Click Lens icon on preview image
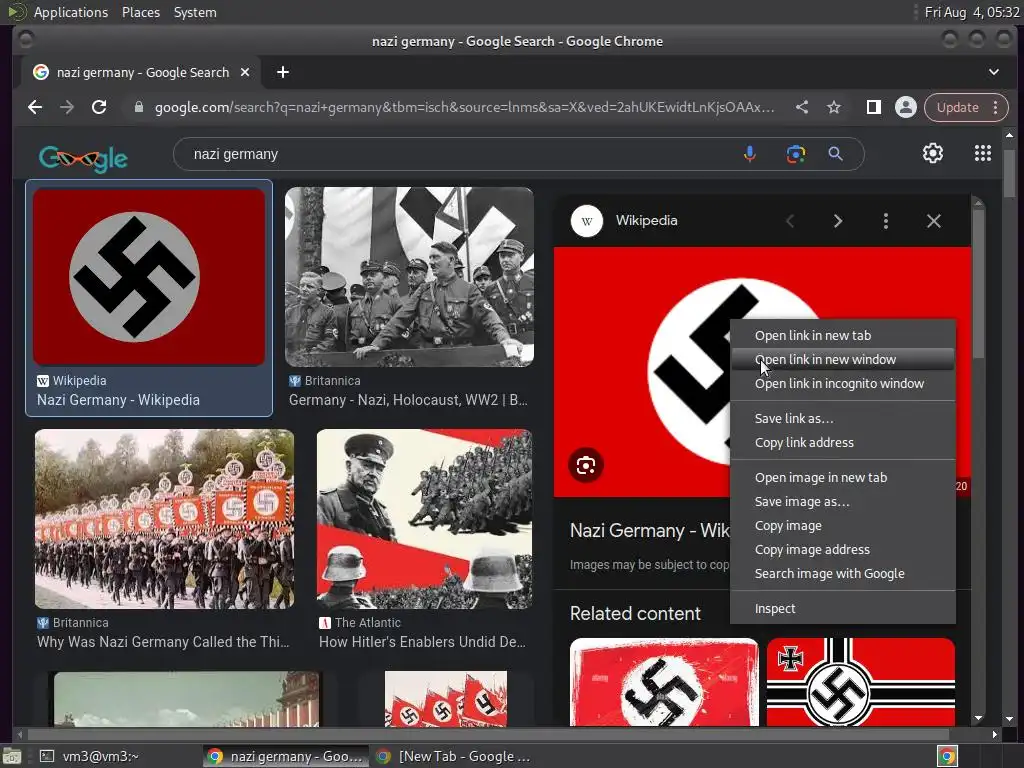Viewport: 1024px width, 768px height. coord(586,465)
